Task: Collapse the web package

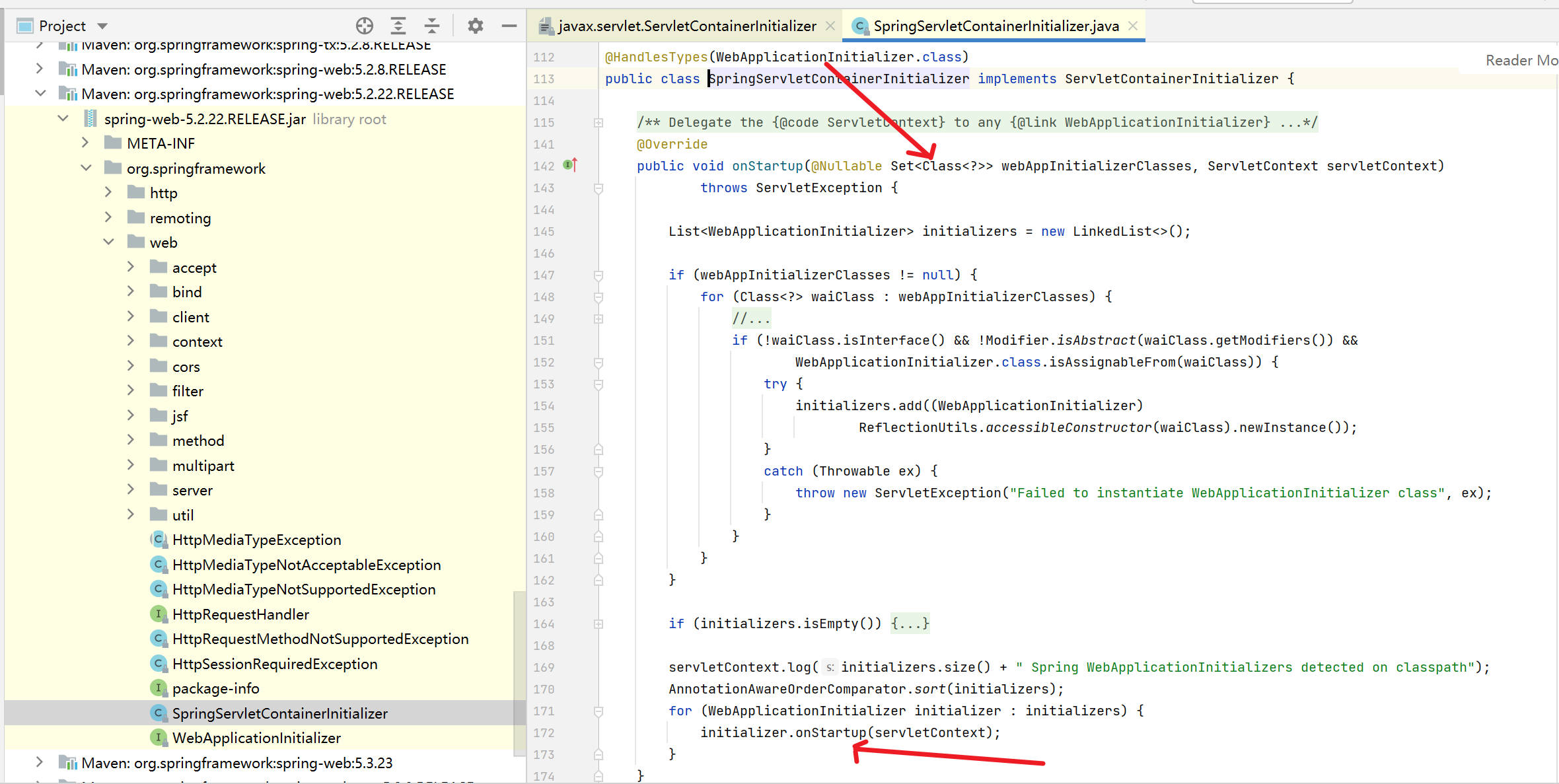Action: [109, 242]
